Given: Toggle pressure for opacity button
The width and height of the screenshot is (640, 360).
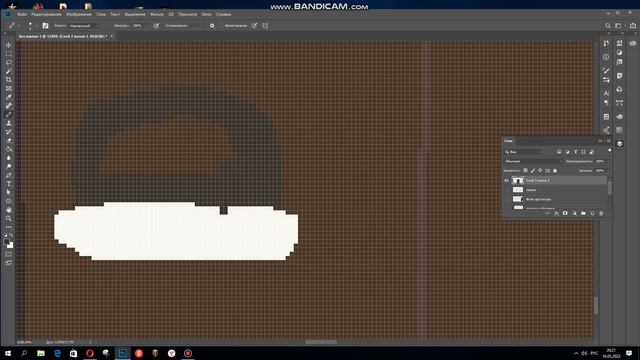Looking at the screenshot, I should 156,26.
